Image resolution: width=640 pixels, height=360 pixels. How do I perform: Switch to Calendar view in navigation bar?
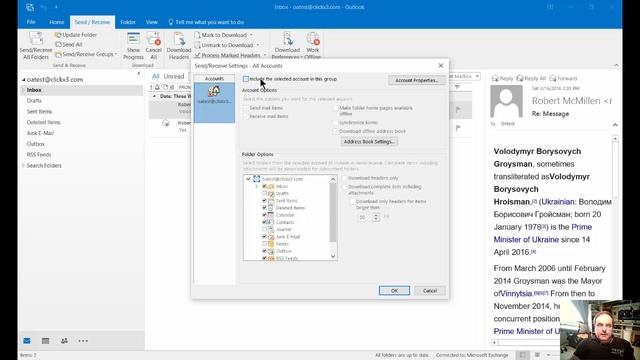45,341
